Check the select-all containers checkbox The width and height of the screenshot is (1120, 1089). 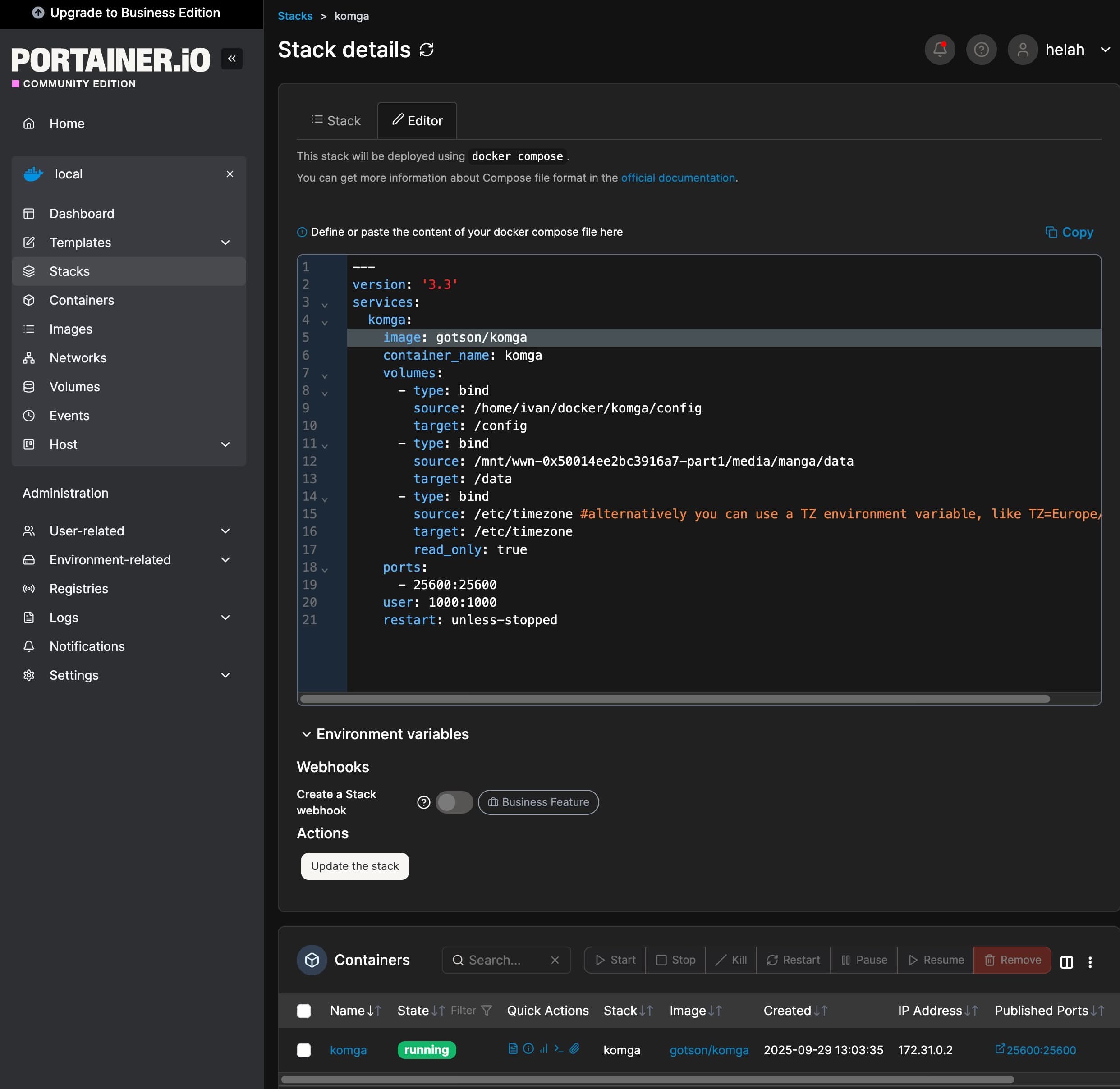click(x=304, y=1011)
